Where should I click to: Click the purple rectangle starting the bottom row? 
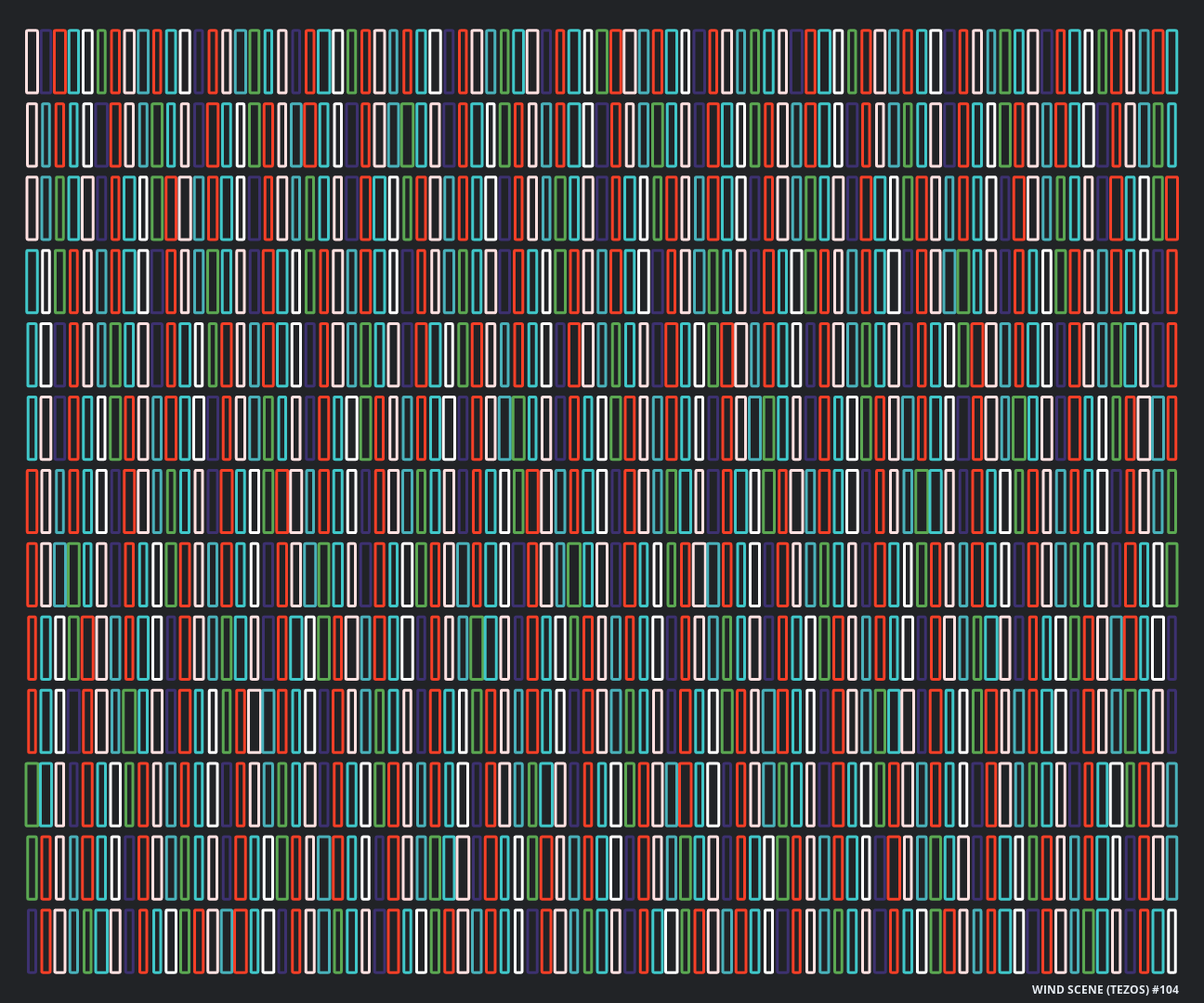(32, 941)
